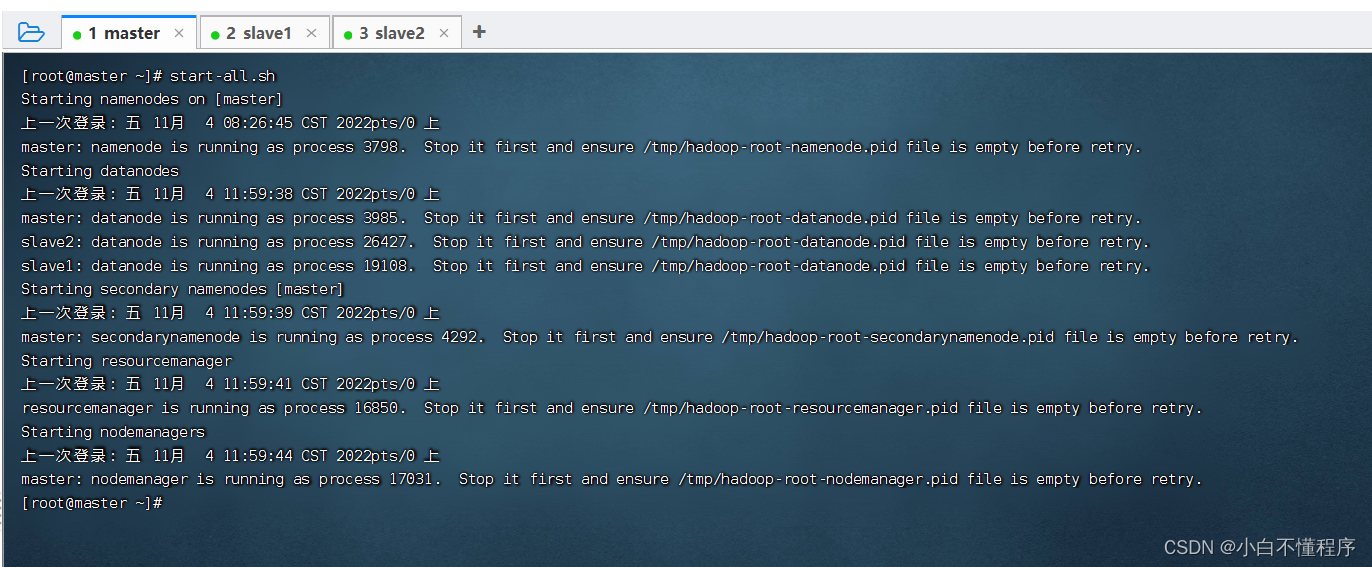The width and height of the screenshot is (1372, 567).
Task: Click the 'nodemanager is running as process 17031' line
Action: 612,479
